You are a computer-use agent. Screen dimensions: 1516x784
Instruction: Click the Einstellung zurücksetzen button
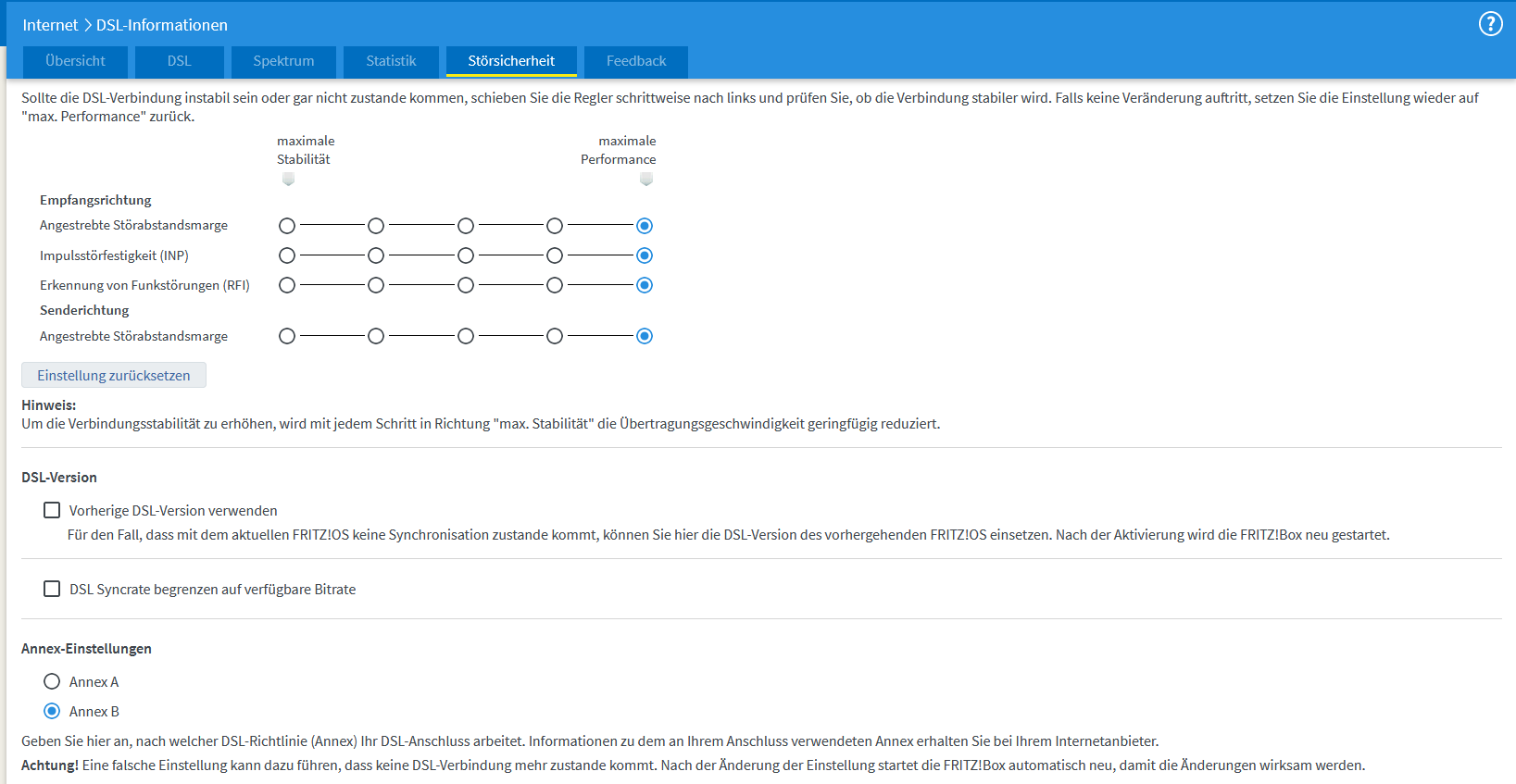tap(114, 375)
